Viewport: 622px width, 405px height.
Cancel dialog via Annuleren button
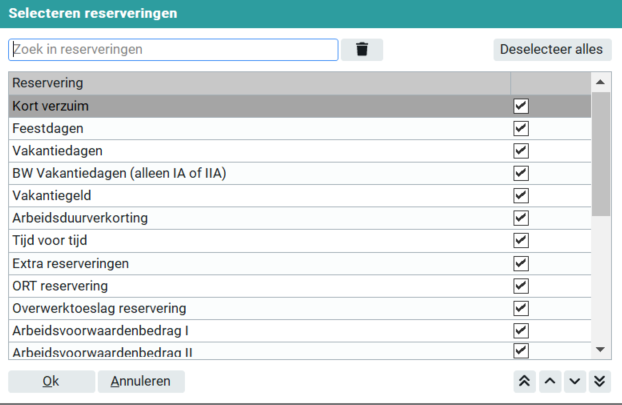(141, 381)
